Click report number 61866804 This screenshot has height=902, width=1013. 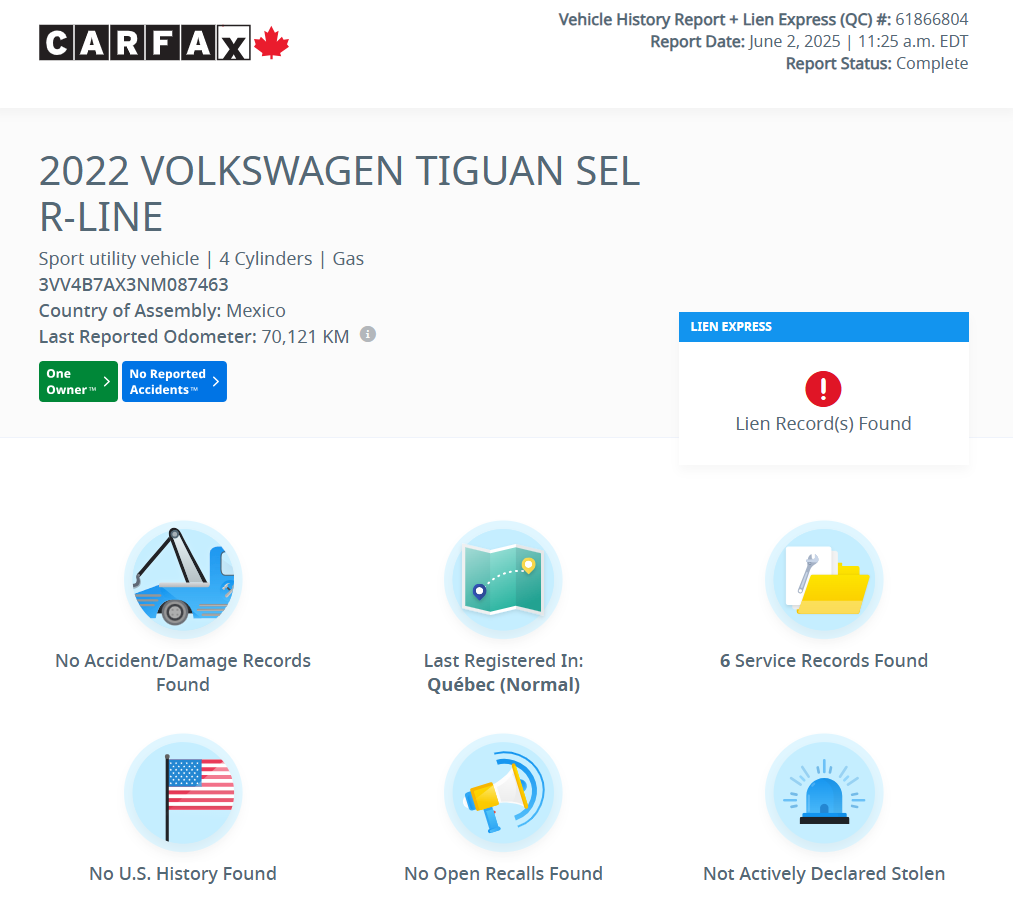click(932, 19)
